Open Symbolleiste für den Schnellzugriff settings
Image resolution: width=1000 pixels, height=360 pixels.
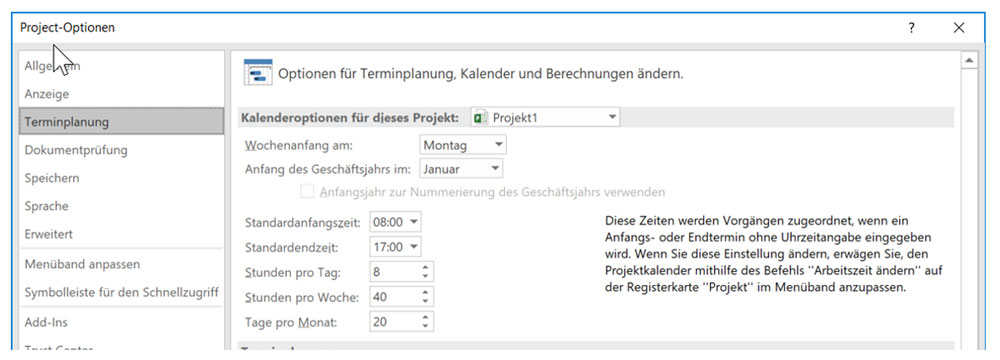(x=121, y=292)
